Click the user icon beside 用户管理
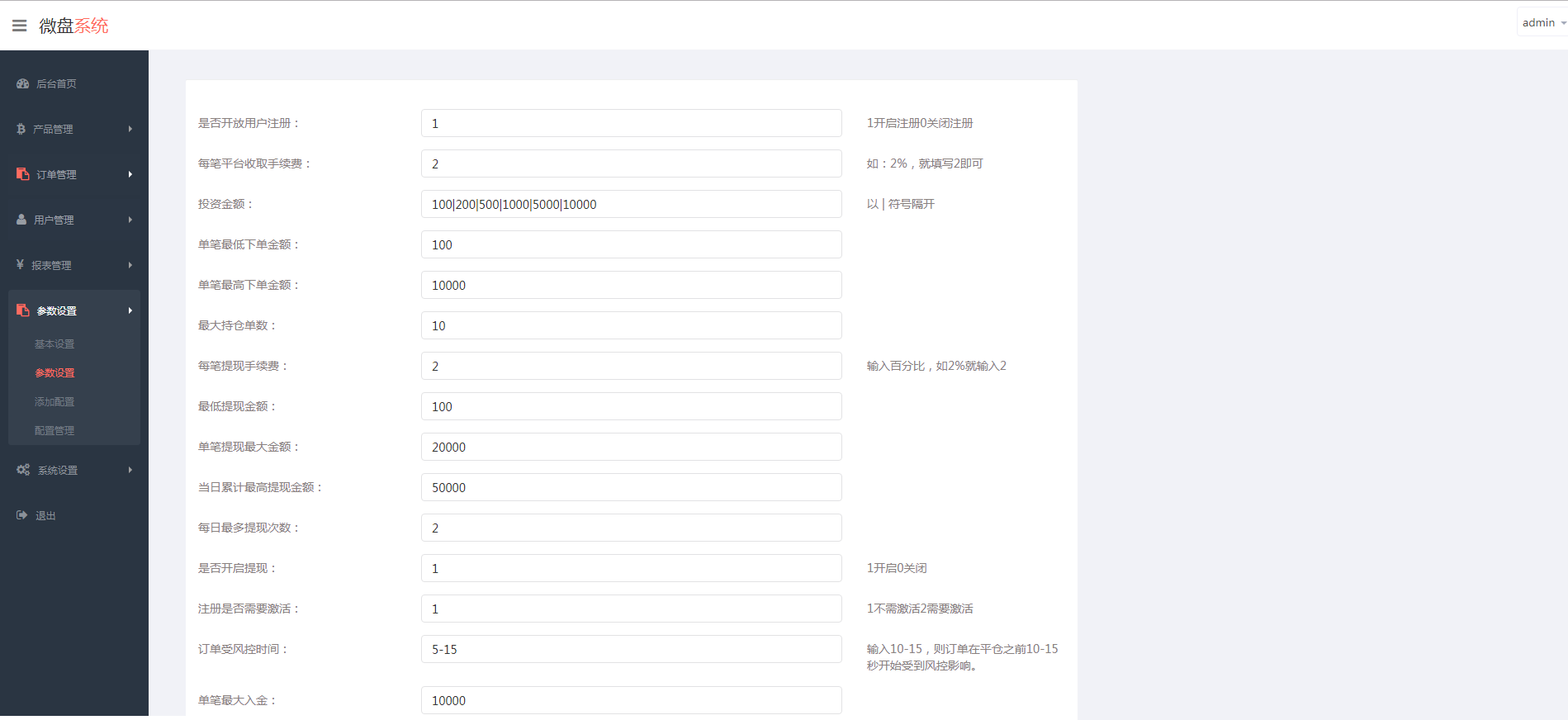 point(21,220)
